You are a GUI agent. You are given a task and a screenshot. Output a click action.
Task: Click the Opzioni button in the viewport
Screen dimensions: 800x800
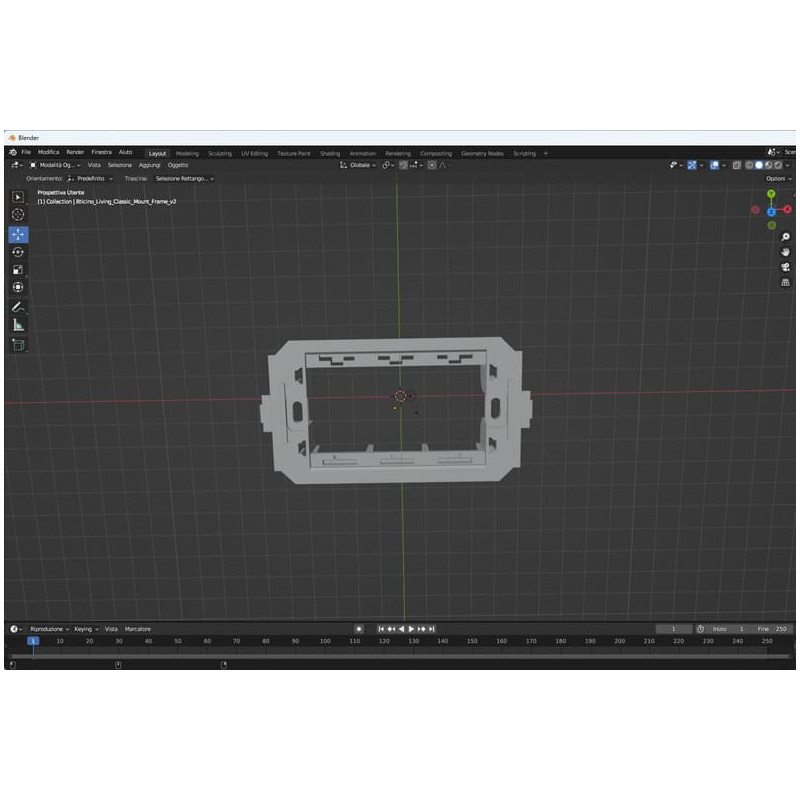778,179
